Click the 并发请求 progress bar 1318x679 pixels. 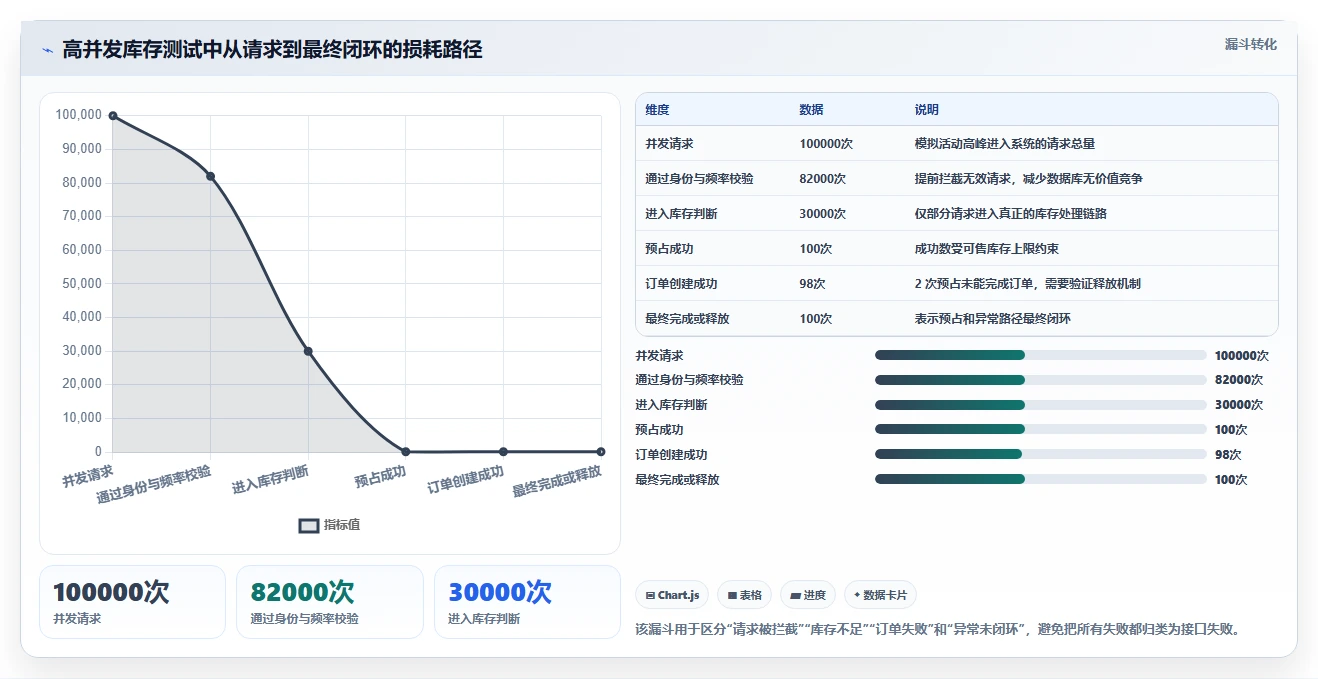pos(1041,355)
